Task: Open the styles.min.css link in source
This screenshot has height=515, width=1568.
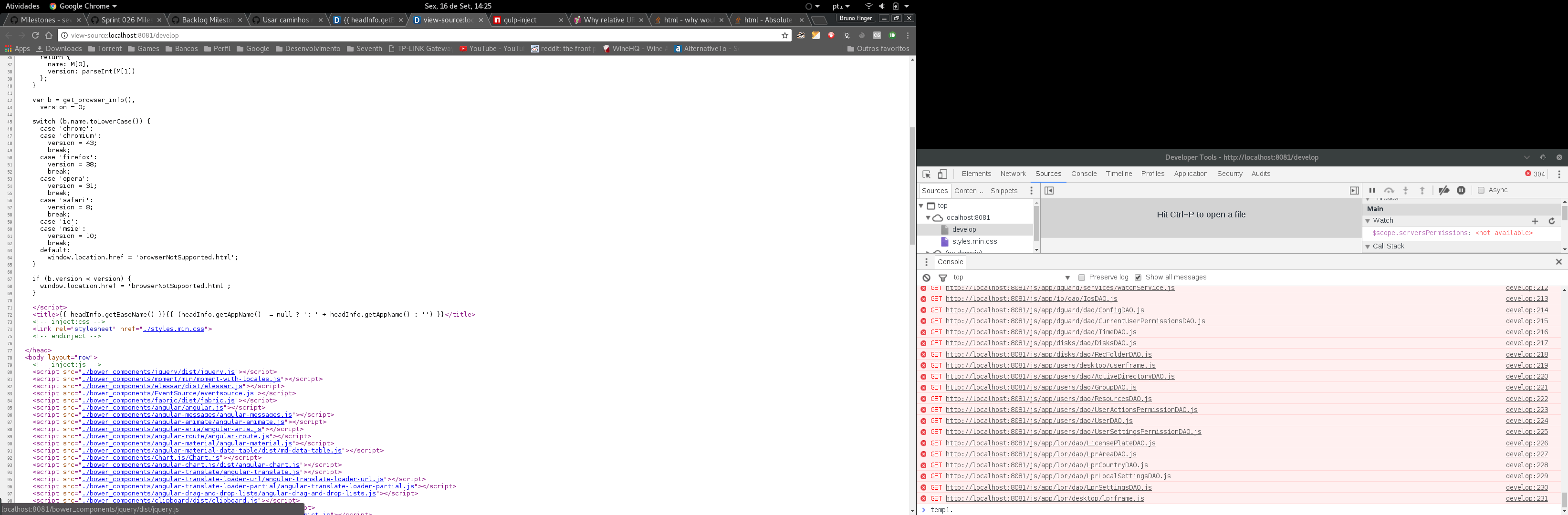Action: (174, 329)
